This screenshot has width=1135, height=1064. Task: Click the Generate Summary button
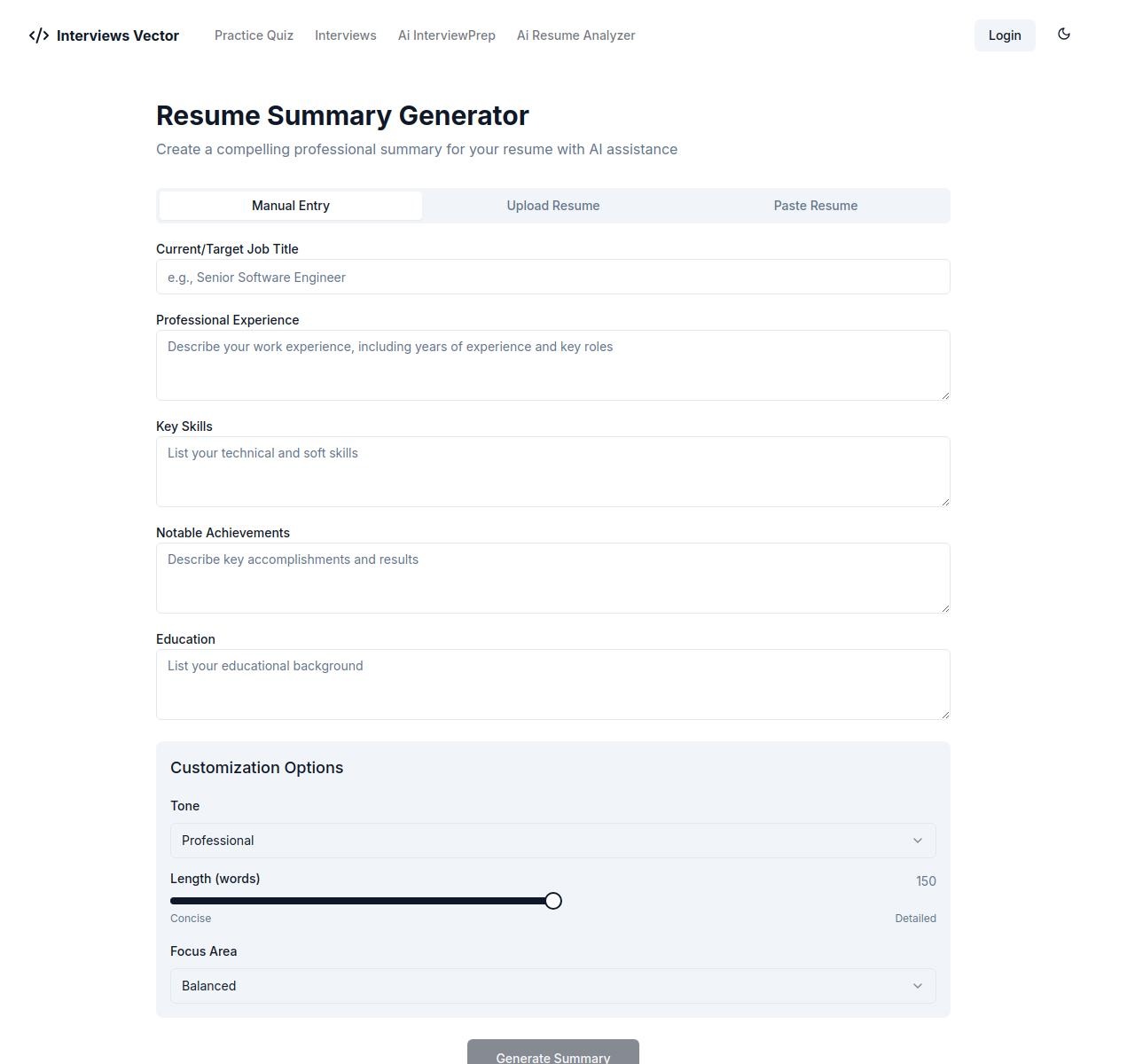click(x=552, y=1053)
